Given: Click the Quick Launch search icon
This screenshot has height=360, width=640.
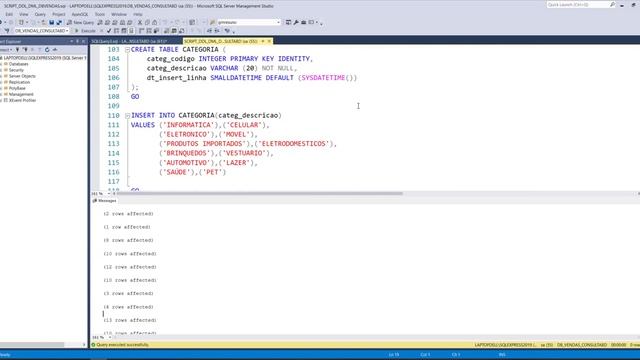Looking at the screenshot, I should coord(612,5).
